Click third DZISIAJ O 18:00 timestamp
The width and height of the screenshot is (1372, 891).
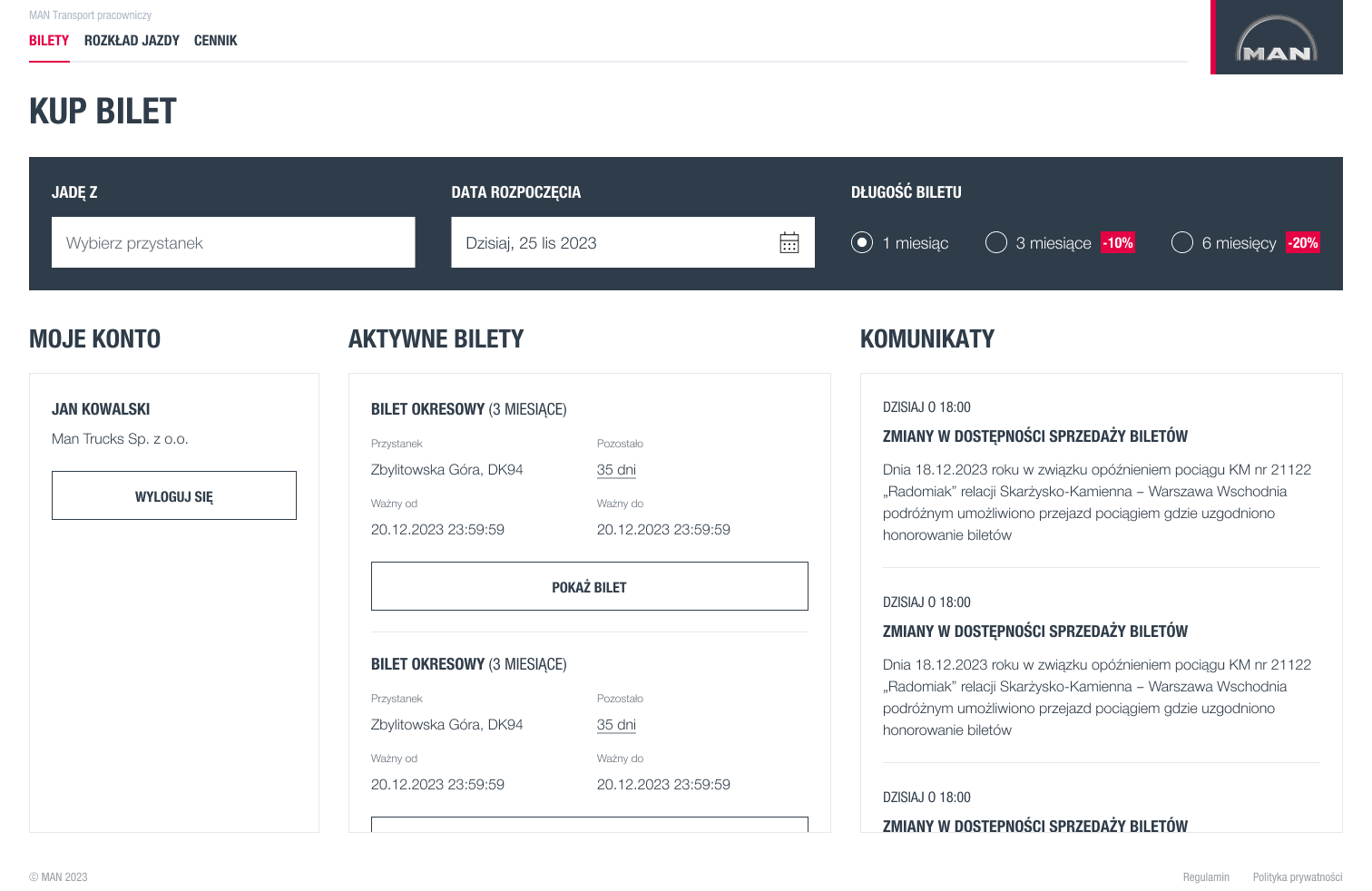[x=926, y=798]
